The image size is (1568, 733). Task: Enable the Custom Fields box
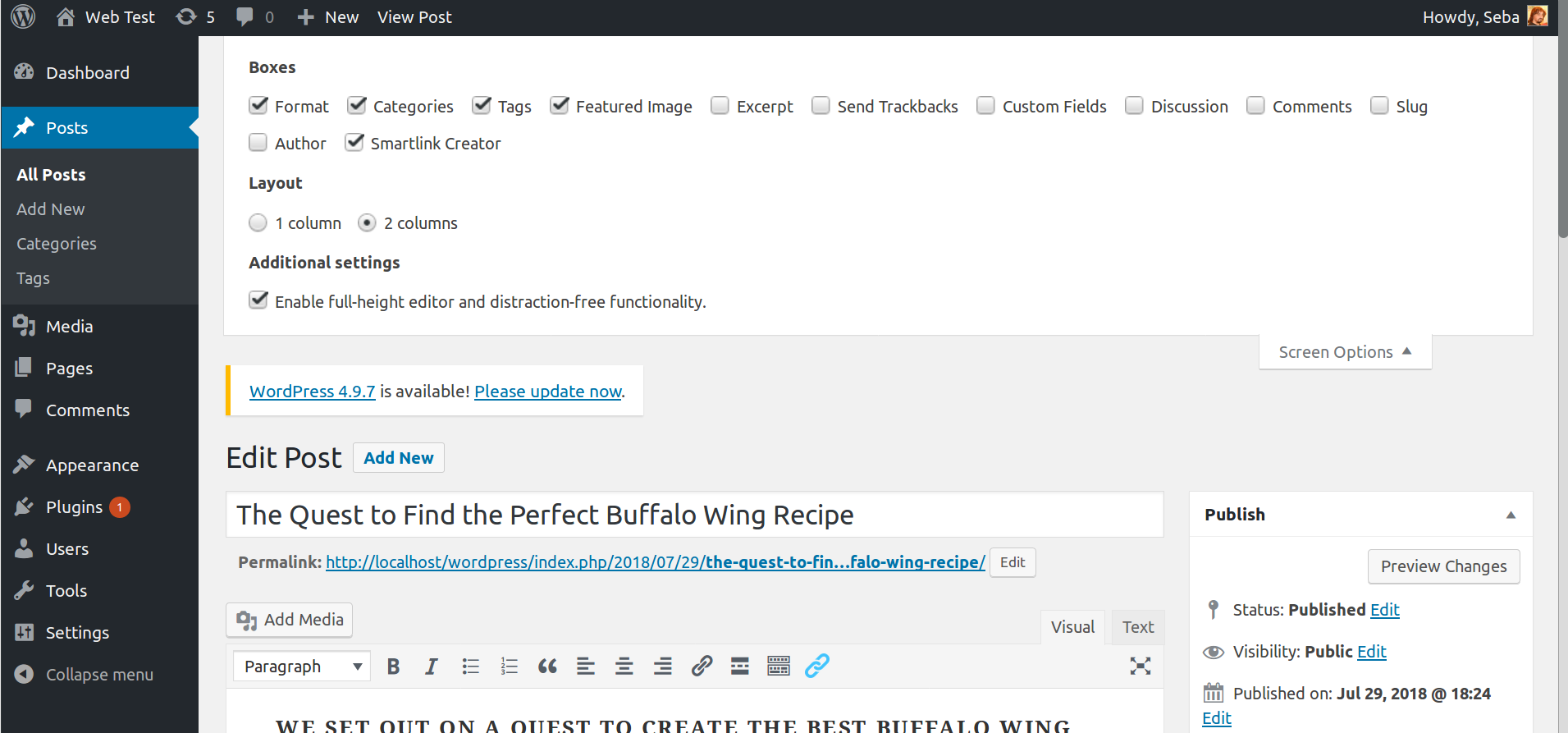click(x=985, y=106)
